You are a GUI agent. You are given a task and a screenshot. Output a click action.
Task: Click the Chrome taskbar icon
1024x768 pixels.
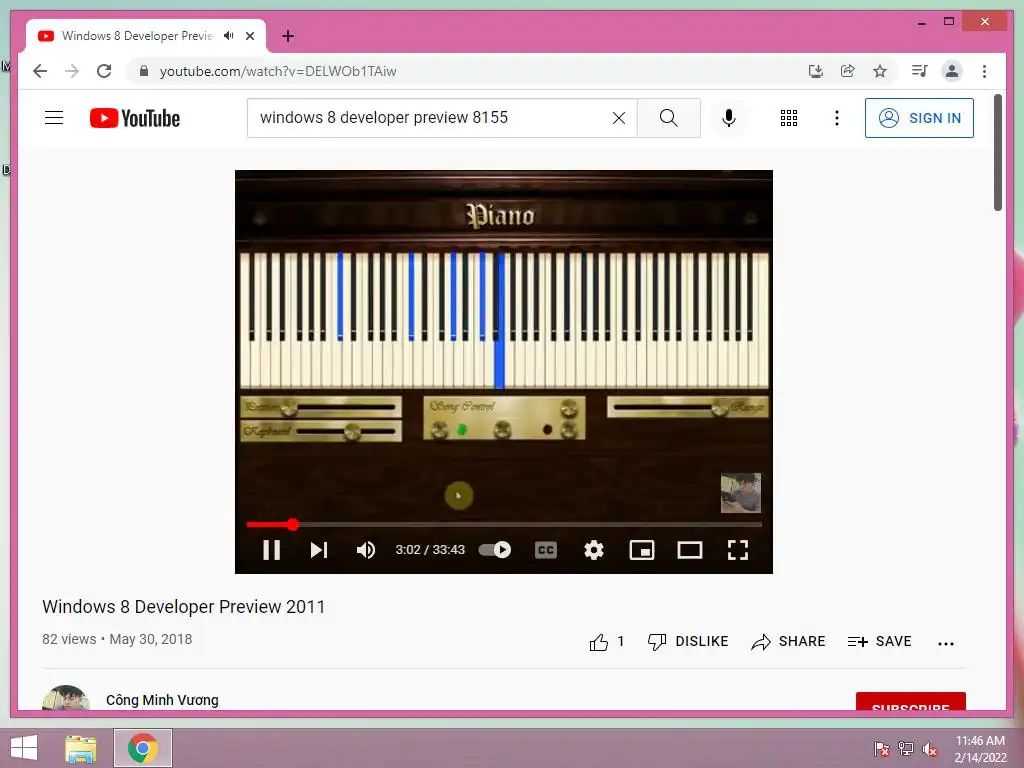point(143,748)
